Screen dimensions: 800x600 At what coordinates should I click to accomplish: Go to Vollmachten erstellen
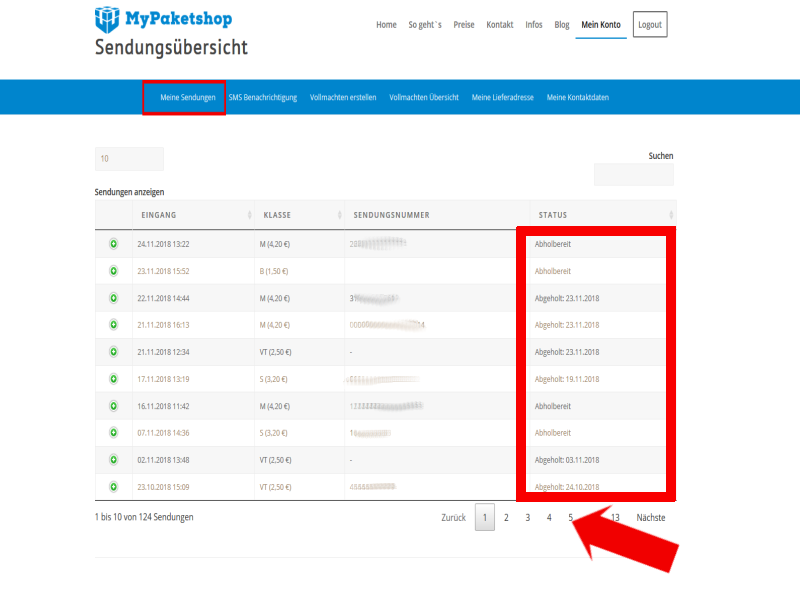(343, 97)
